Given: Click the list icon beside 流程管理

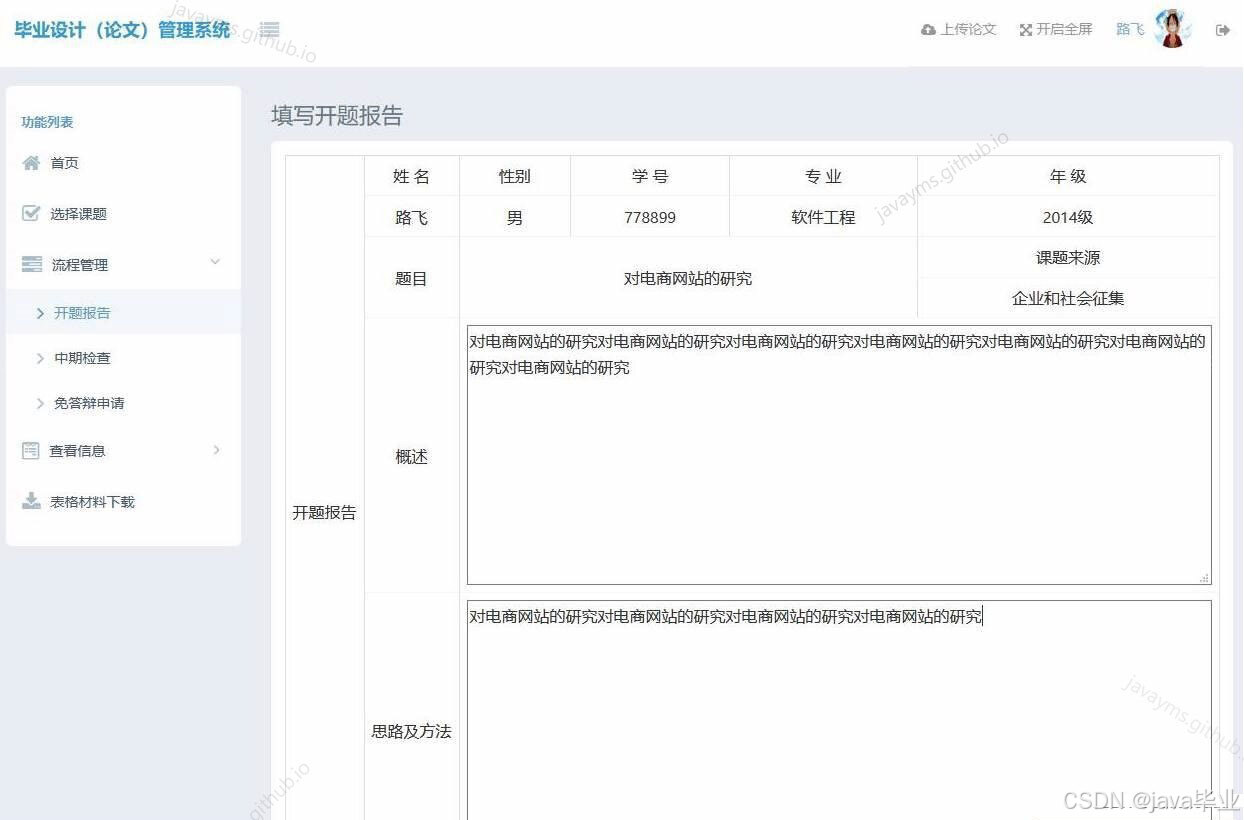Looking at the screenshot, I should coord(32,264).
